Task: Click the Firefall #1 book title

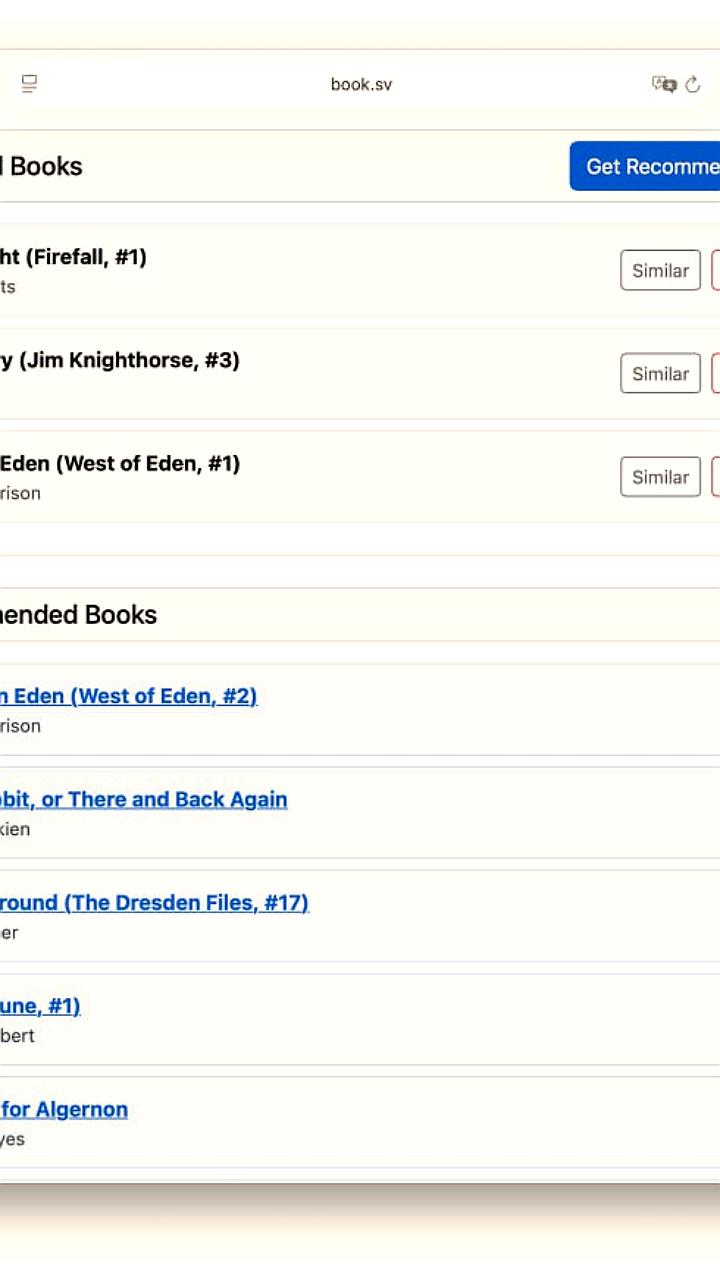Action: [x=73, y=257]
